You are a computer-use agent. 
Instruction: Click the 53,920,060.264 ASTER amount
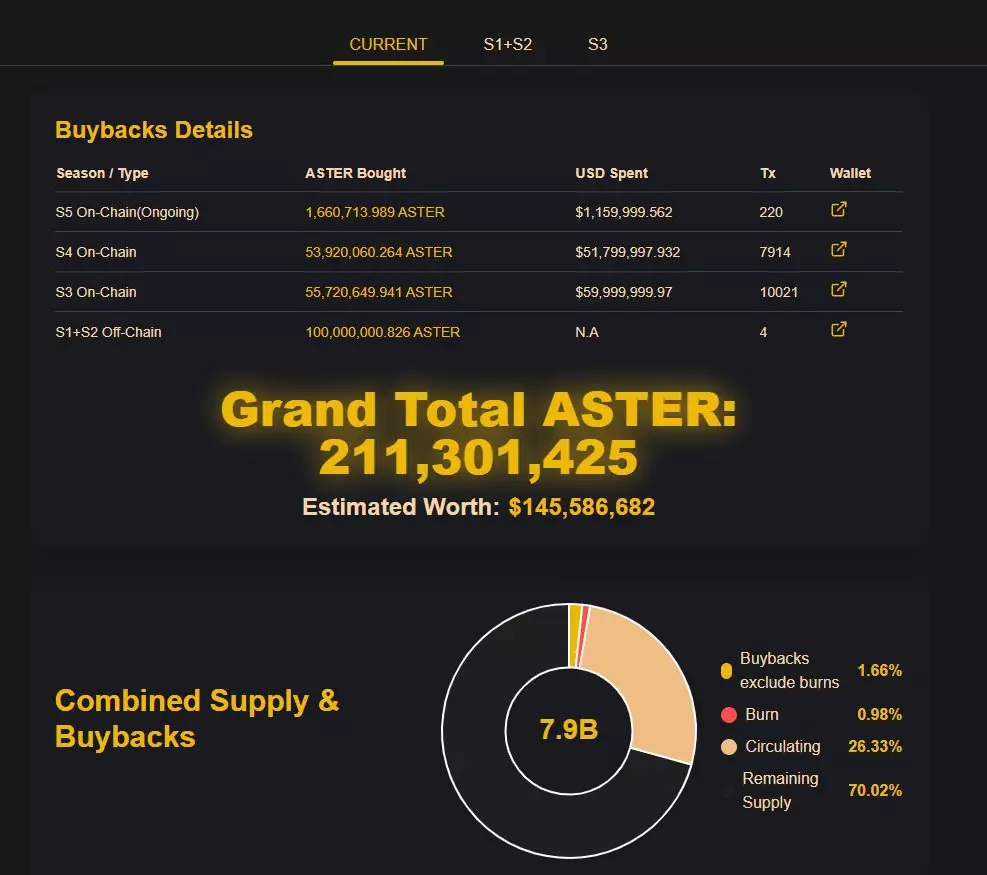pos(378,252)
